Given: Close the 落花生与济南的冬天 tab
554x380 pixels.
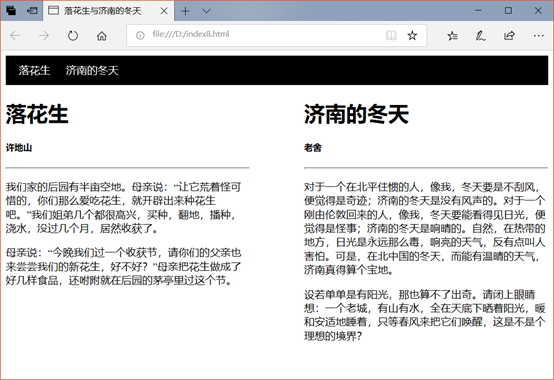Looking at the screenshot, I should [164, 11].
